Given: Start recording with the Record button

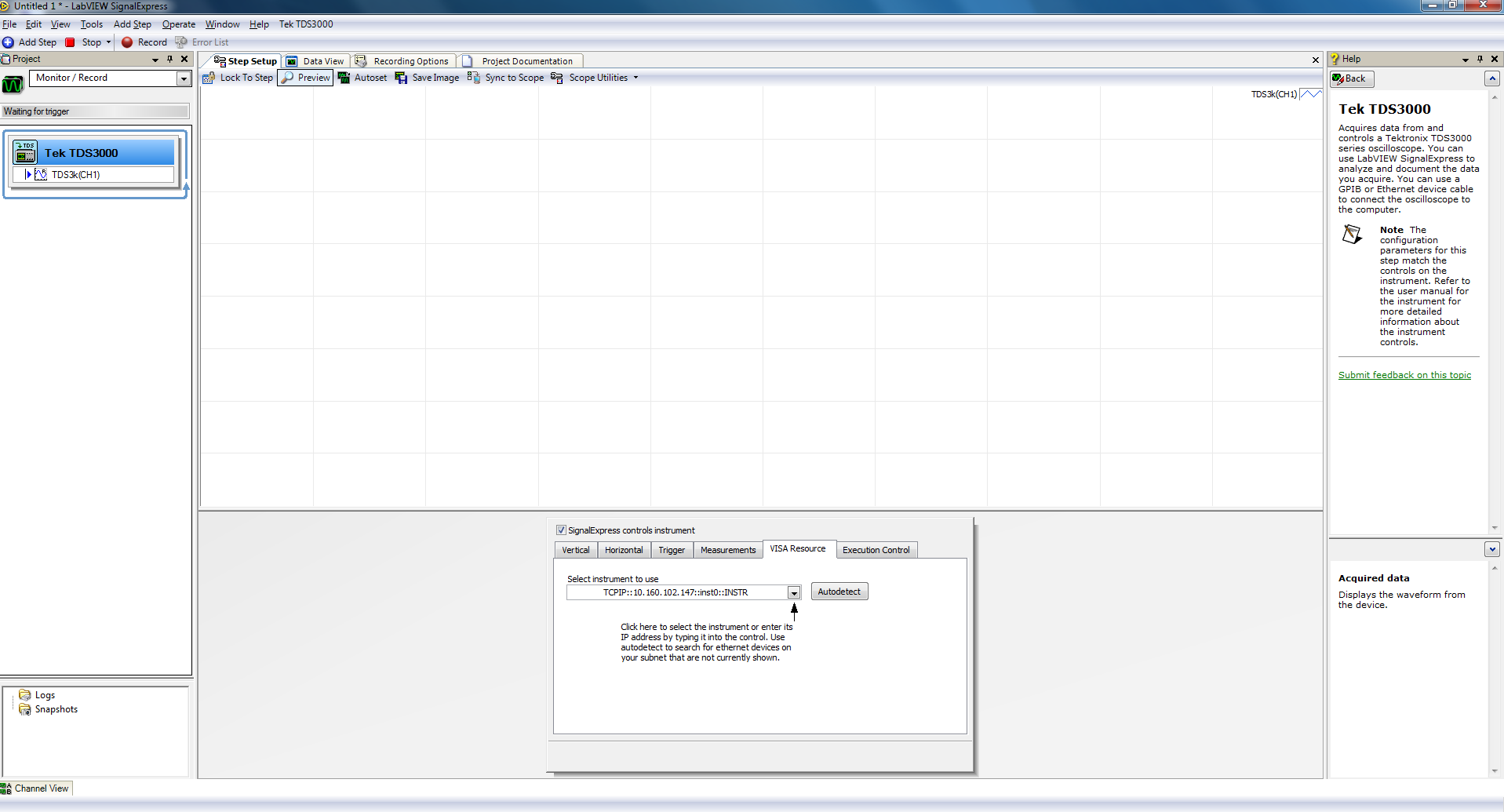Looking at the screenshot, I should click(145, 42).
